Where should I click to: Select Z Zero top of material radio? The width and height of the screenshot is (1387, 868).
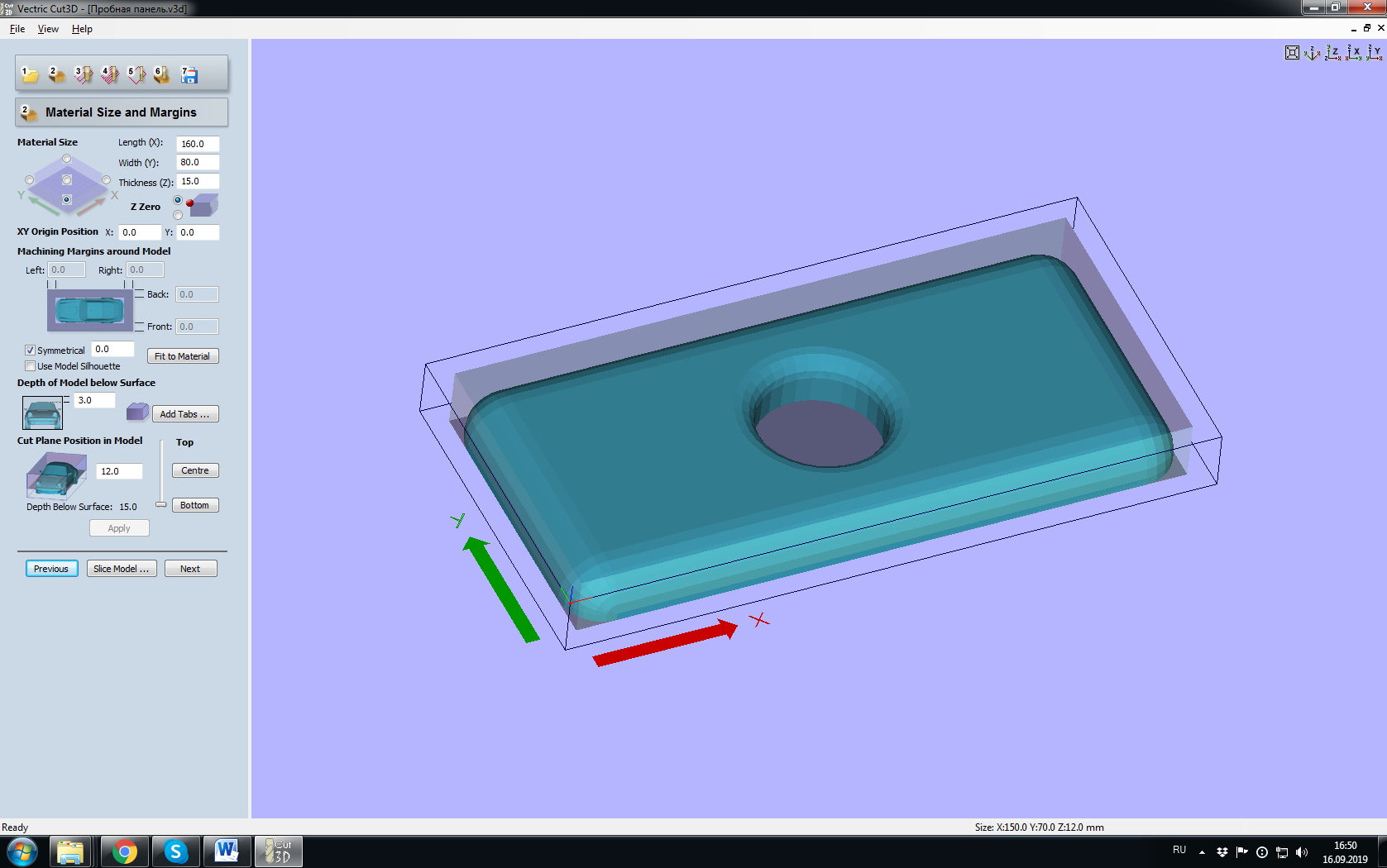click(178, 200)
